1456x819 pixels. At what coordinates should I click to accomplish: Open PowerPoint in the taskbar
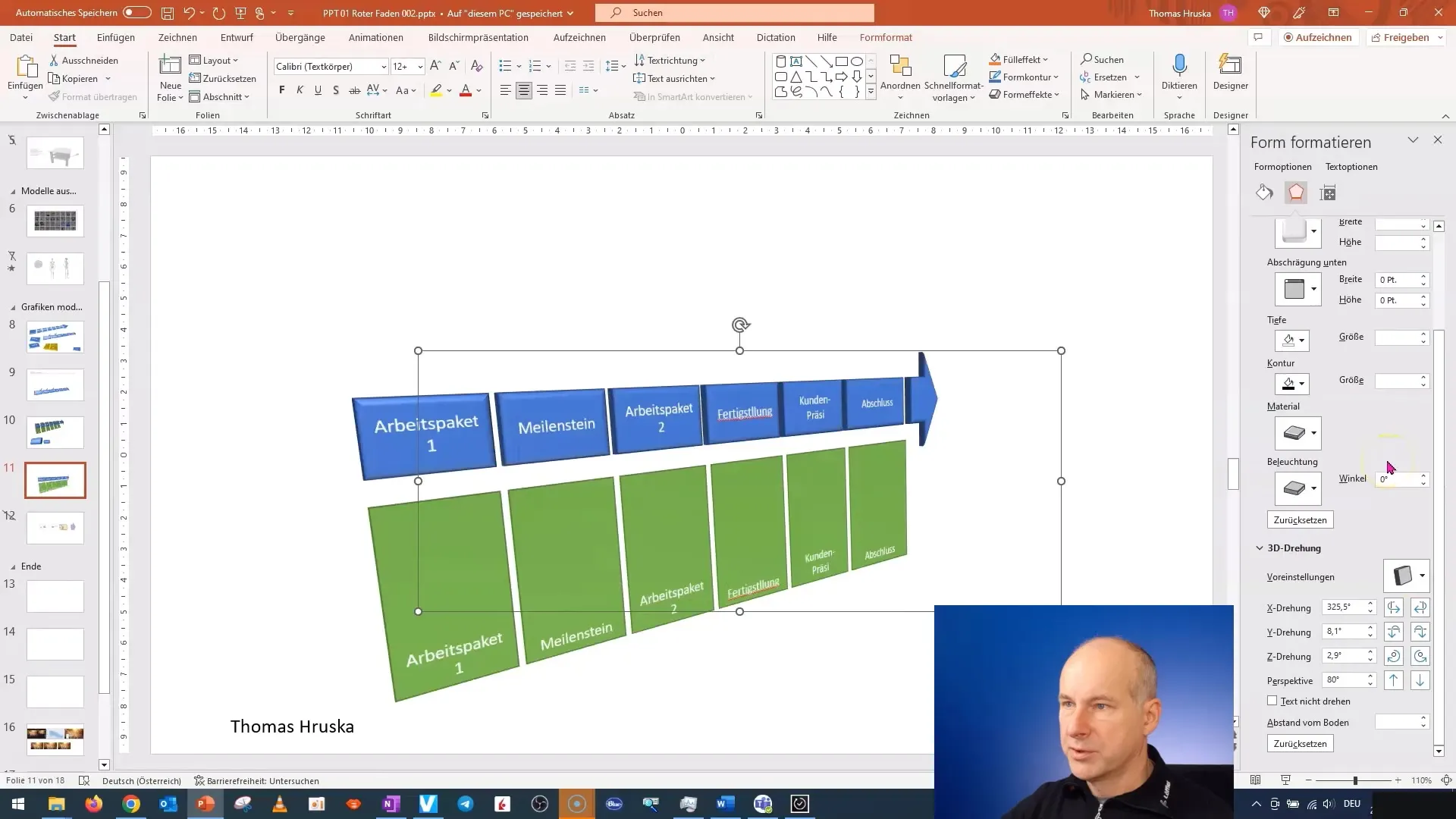206,804
